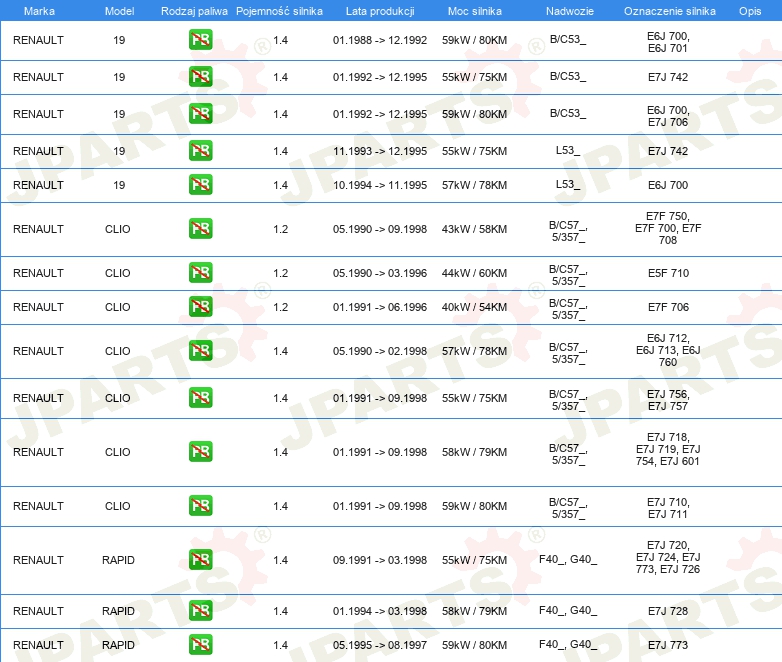The height and width of the screenshot is (662, 782).
Task: Click the fuel icon for Rapid 05.1995 -> 08.1997
Action: (x=200, y=645)
